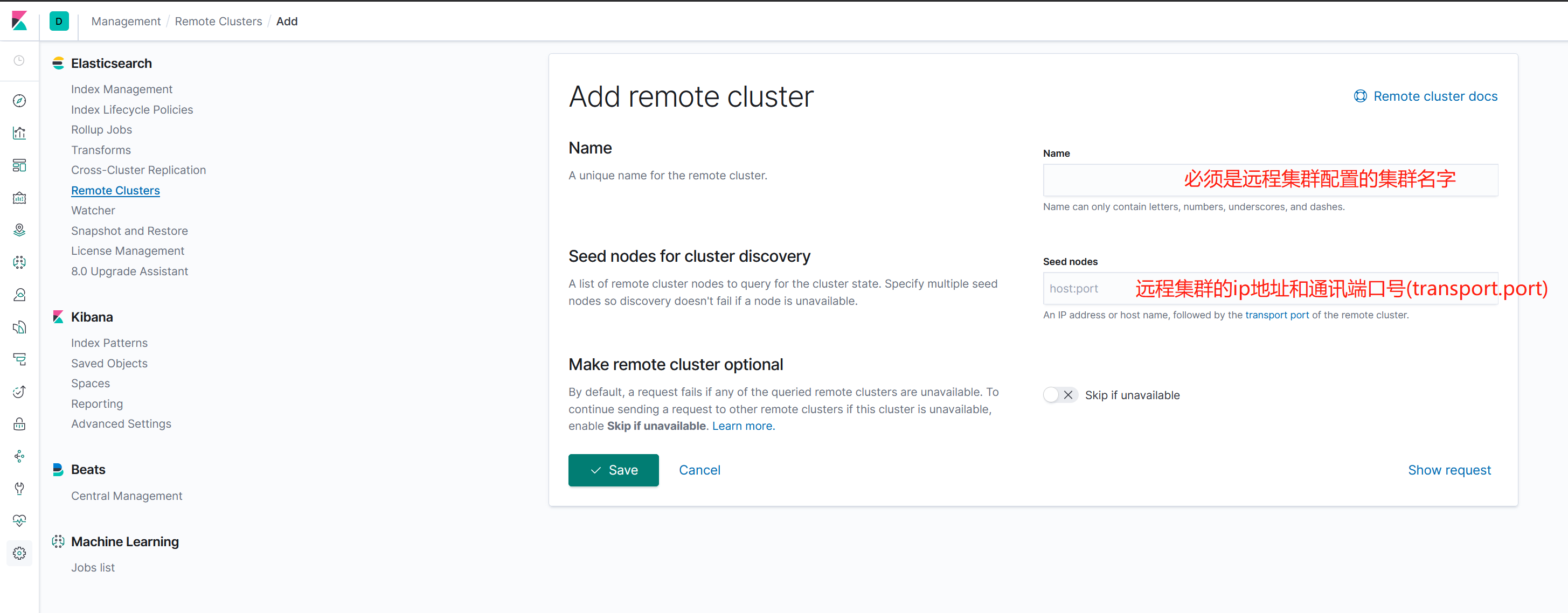
Task: Click Management gear icon in sidebar
Action: click(x=19, y=553)
